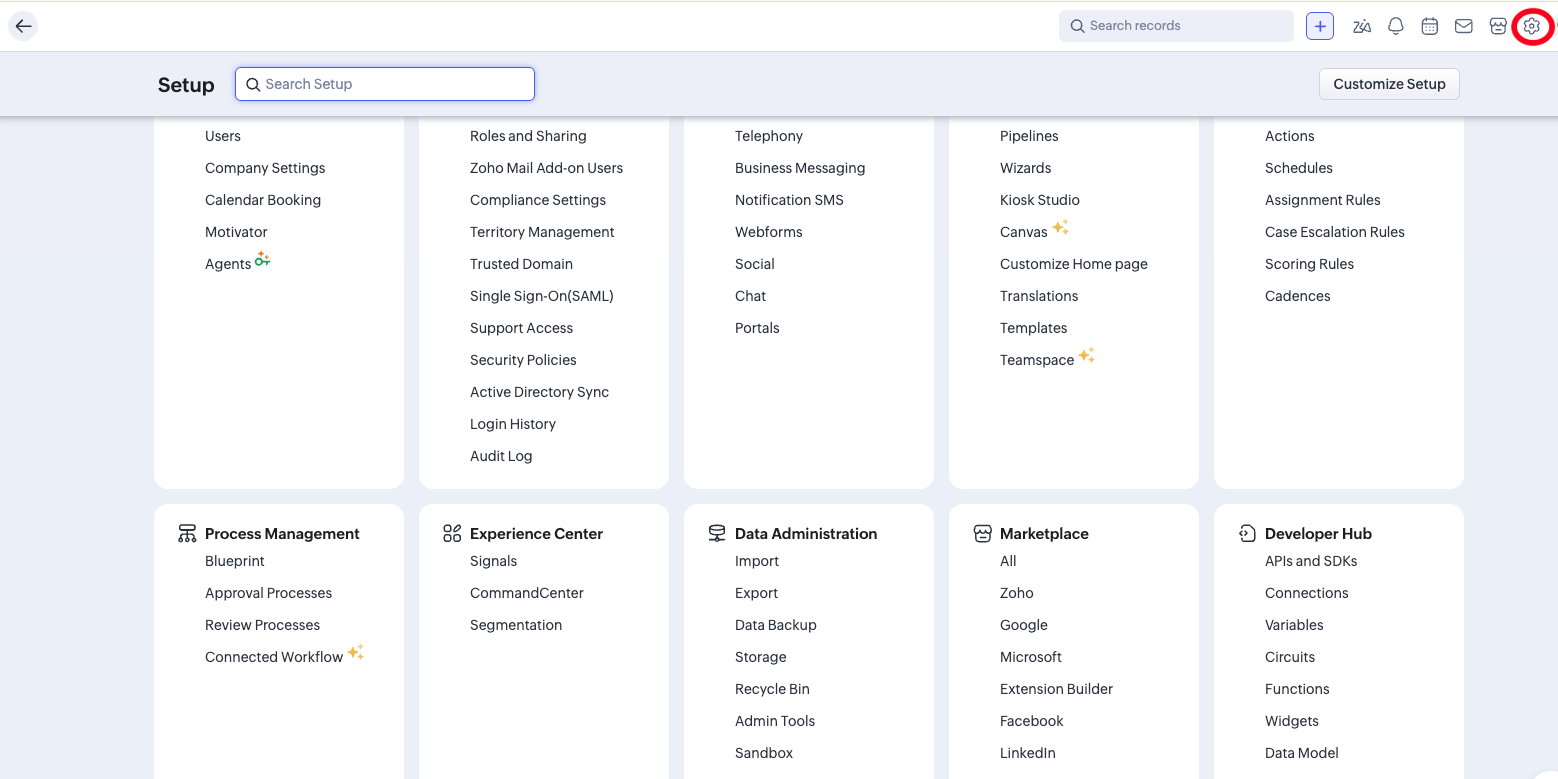Open the mail envelope icon
1558x779 pixels.
(1464, 26)
